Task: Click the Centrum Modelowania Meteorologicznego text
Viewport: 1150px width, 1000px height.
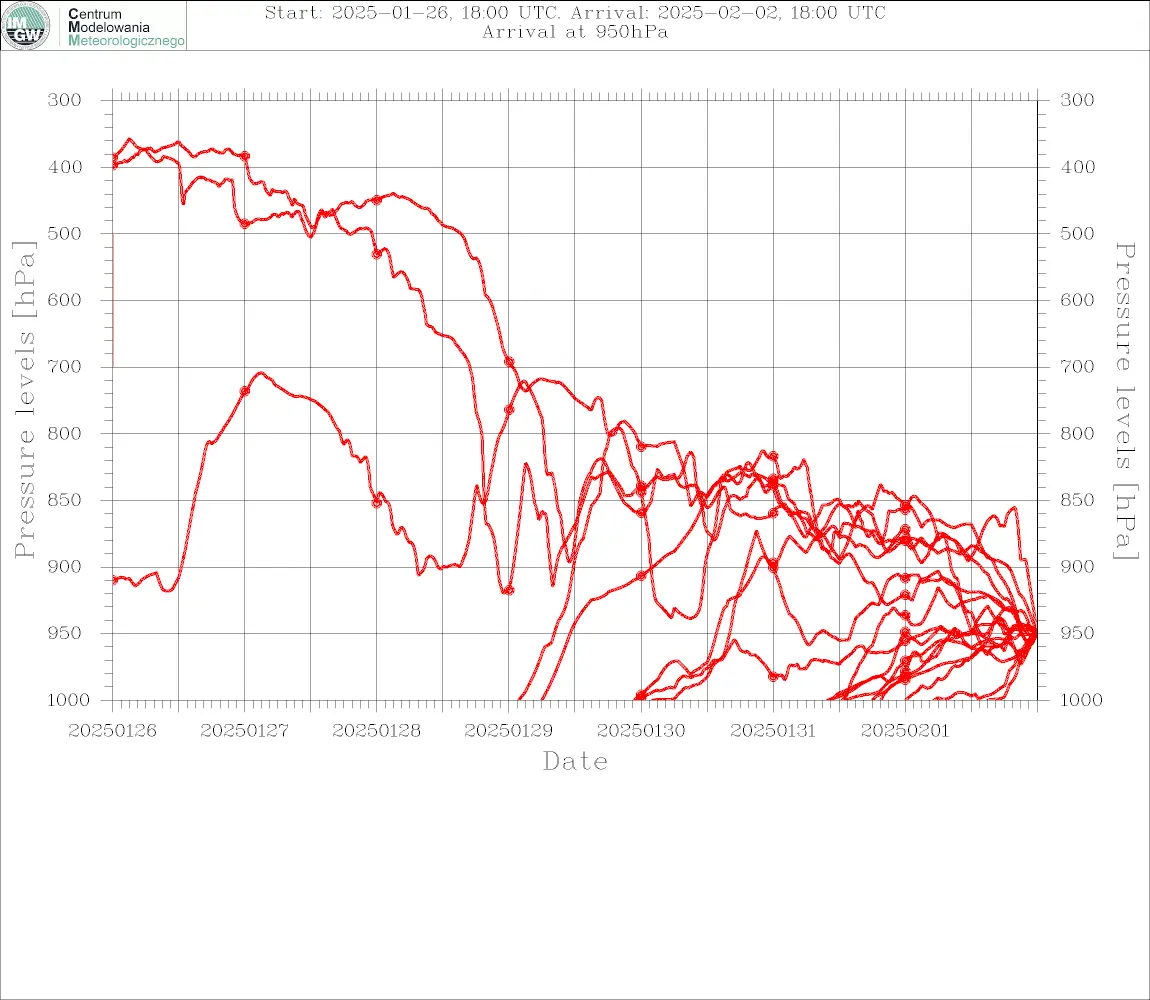Action: [125, 27]
